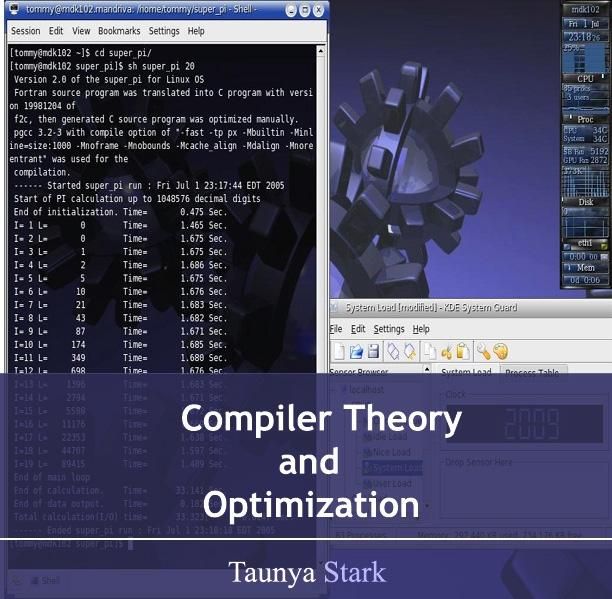612x599 pixels.
Task: Click the eth1 network label in the monitor
Action: (x=585, y=243)
